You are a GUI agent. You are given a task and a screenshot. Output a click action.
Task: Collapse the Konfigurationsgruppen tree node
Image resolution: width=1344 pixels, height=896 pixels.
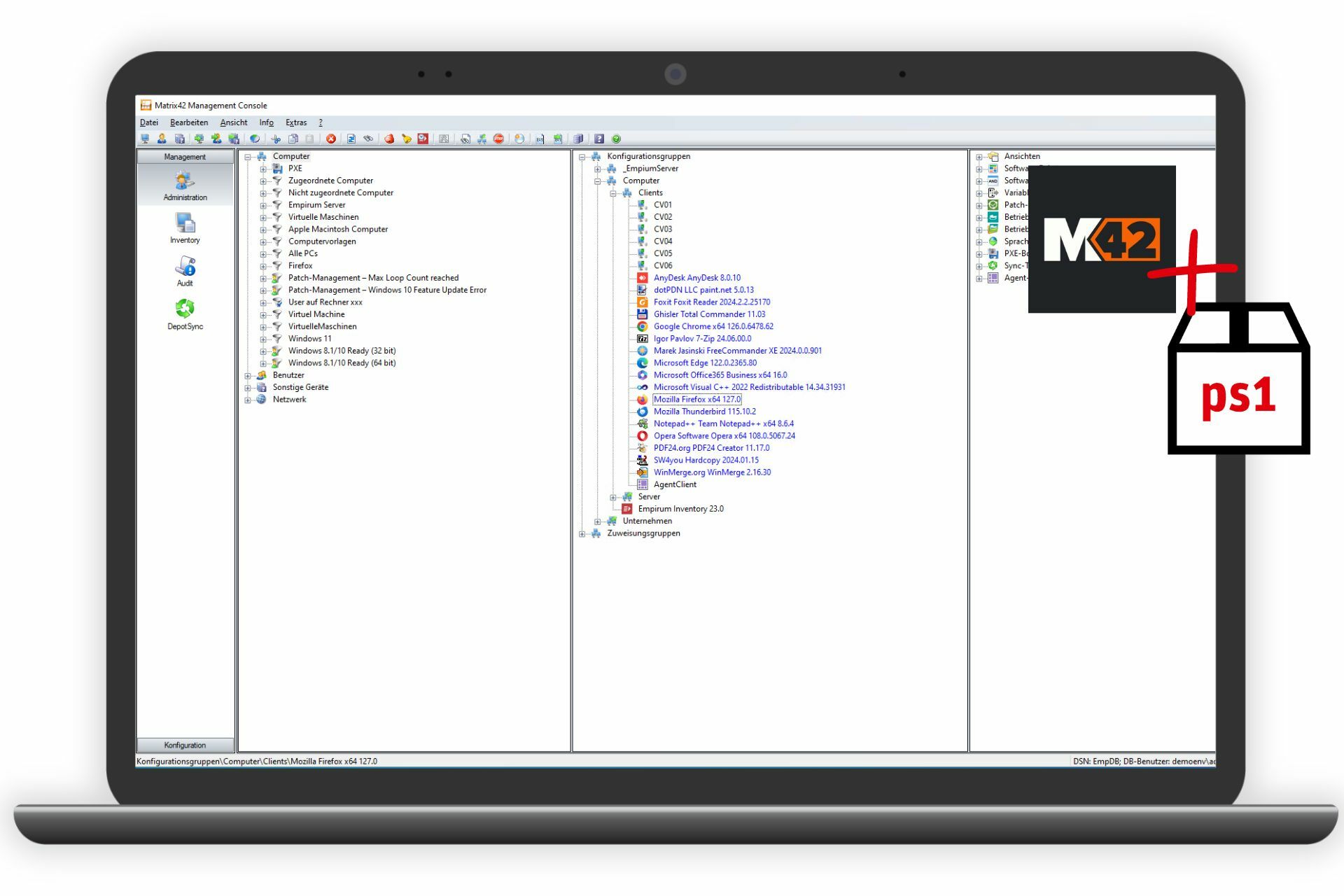[x=582, y=157]
